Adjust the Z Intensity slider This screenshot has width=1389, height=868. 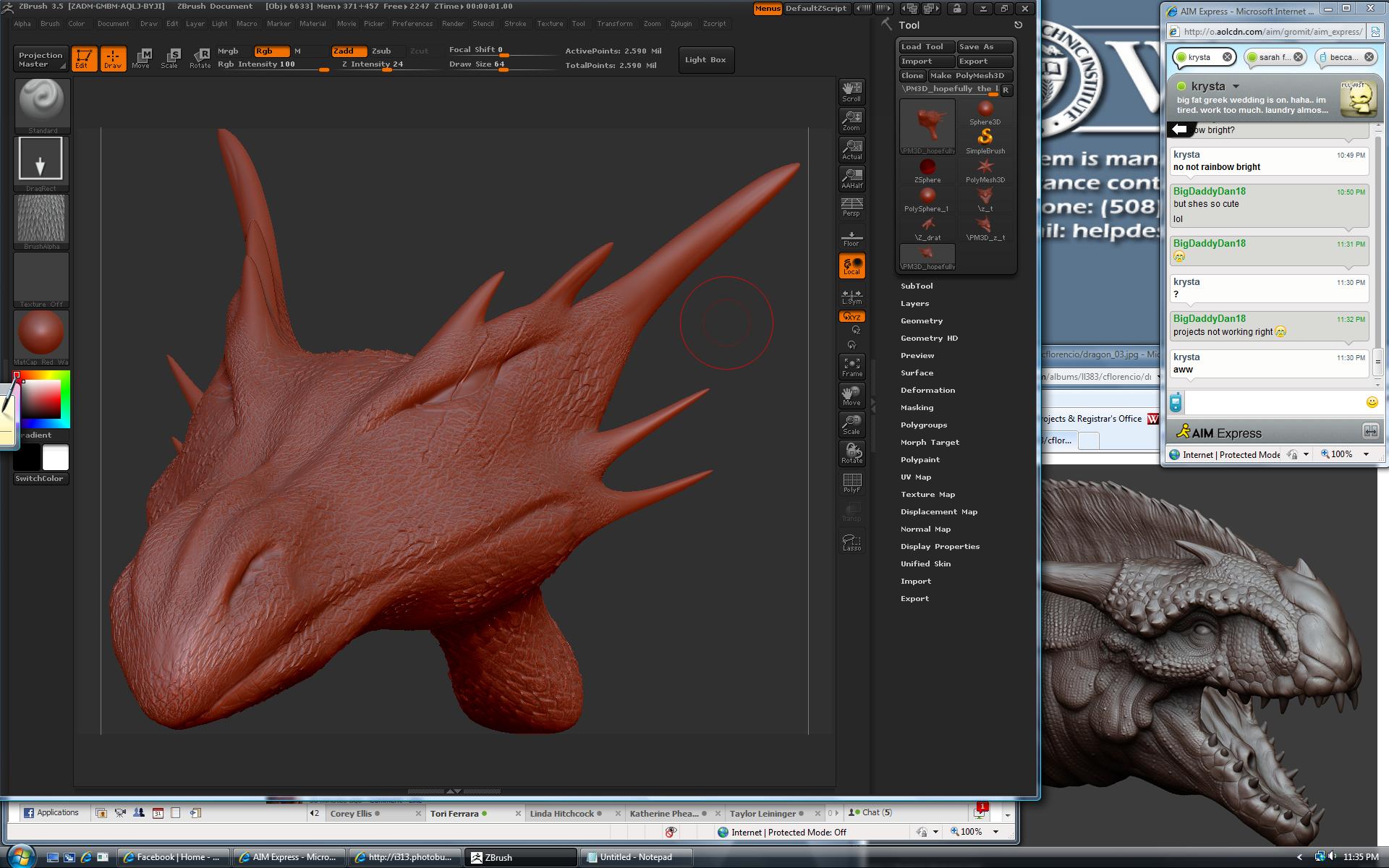(x=387, y=65)
